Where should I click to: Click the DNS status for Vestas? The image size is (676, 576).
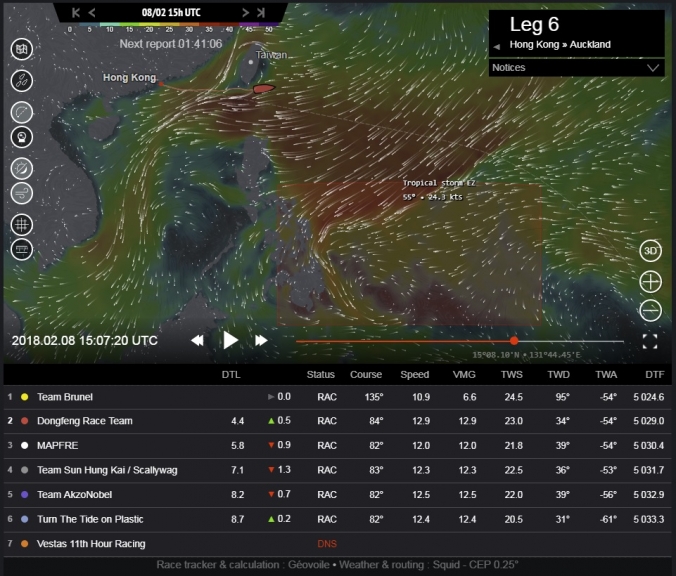[327, 544]
